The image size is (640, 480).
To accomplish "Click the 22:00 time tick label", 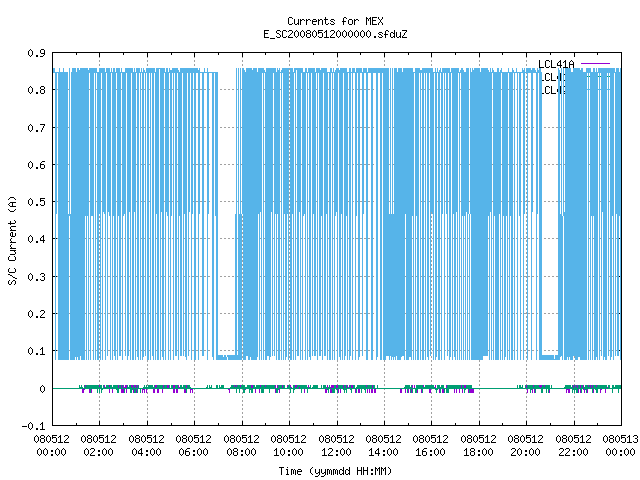I will (x=573, y=452).
